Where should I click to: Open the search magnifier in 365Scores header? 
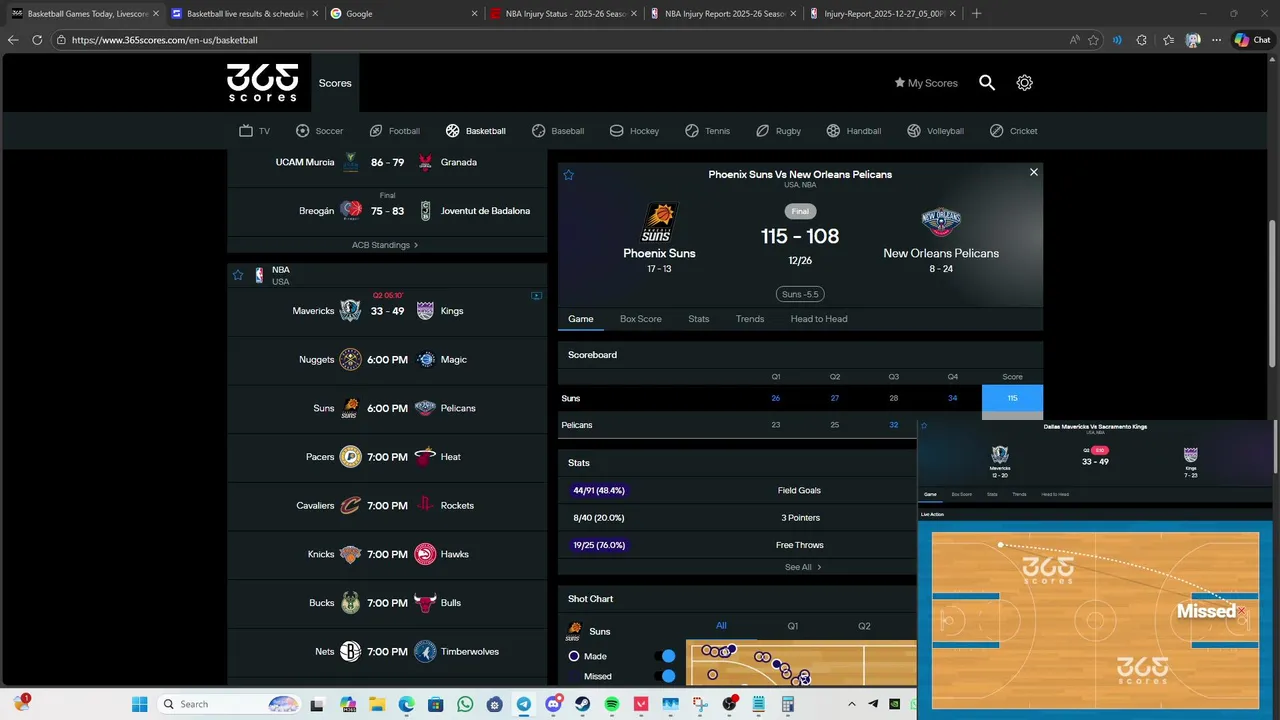[987, 83]
